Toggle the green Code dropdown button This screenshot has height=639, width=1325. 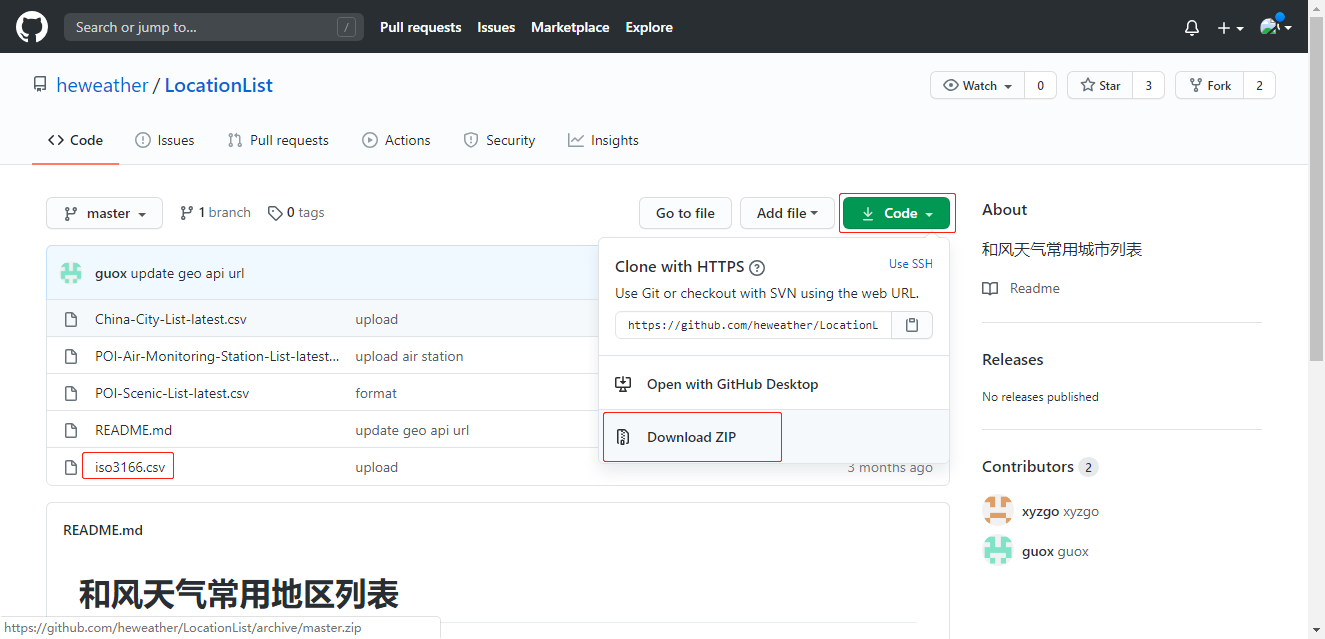pos(896,213)
